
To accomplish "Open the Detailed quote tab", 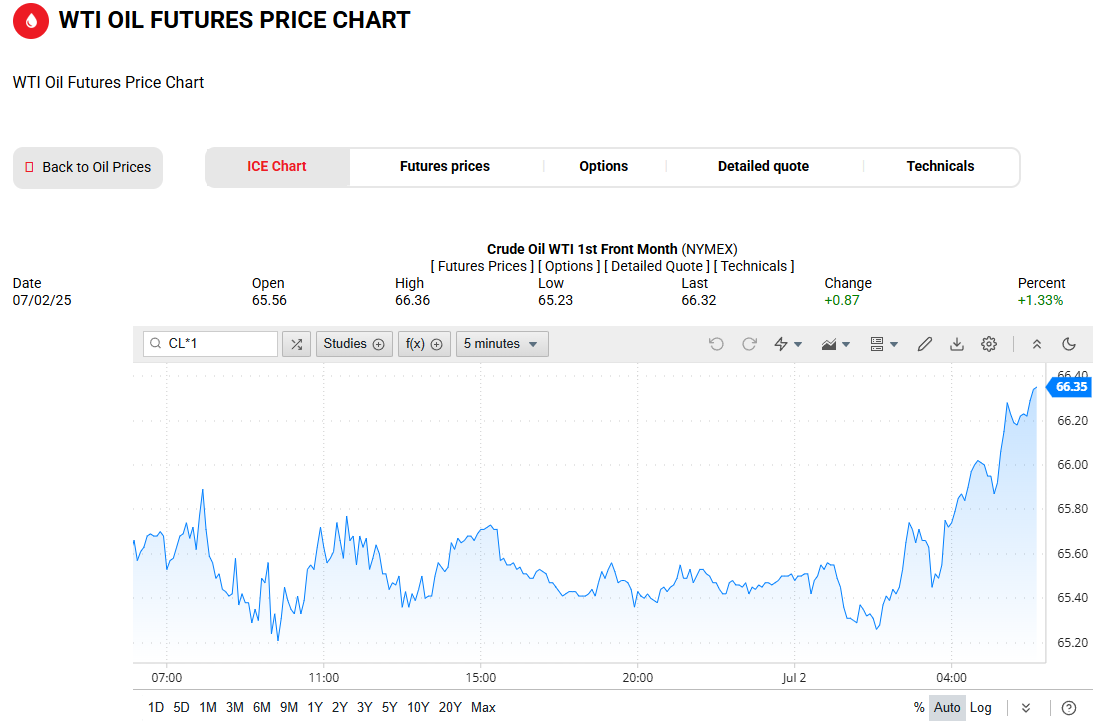I will (763, 167).
